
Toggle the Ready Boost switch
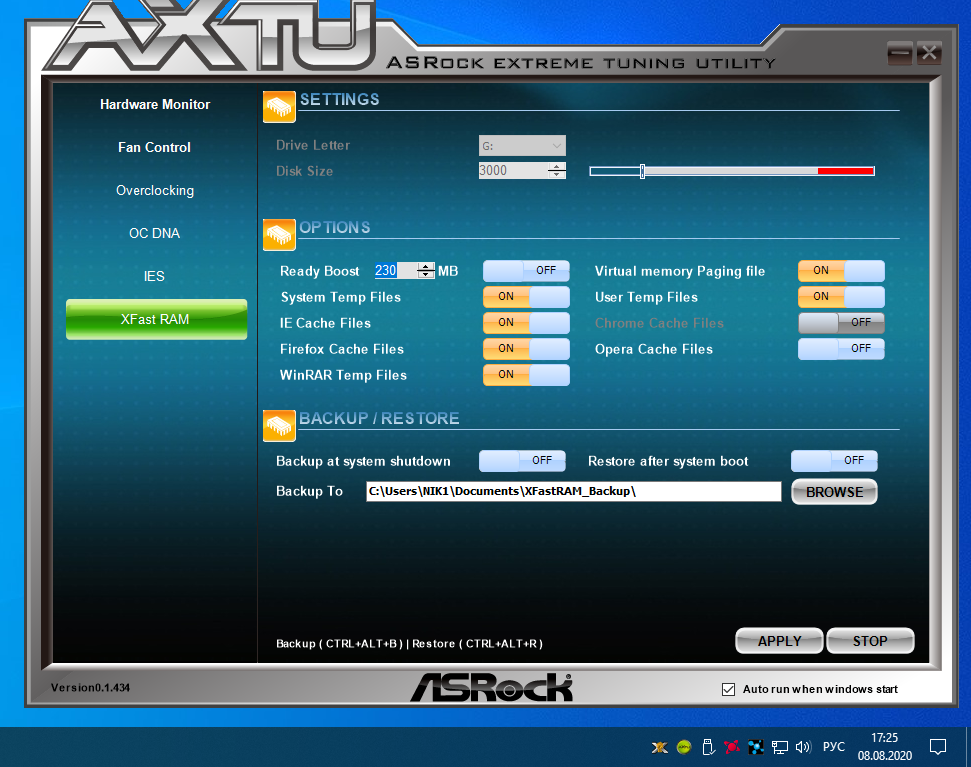tap(526, 271)
